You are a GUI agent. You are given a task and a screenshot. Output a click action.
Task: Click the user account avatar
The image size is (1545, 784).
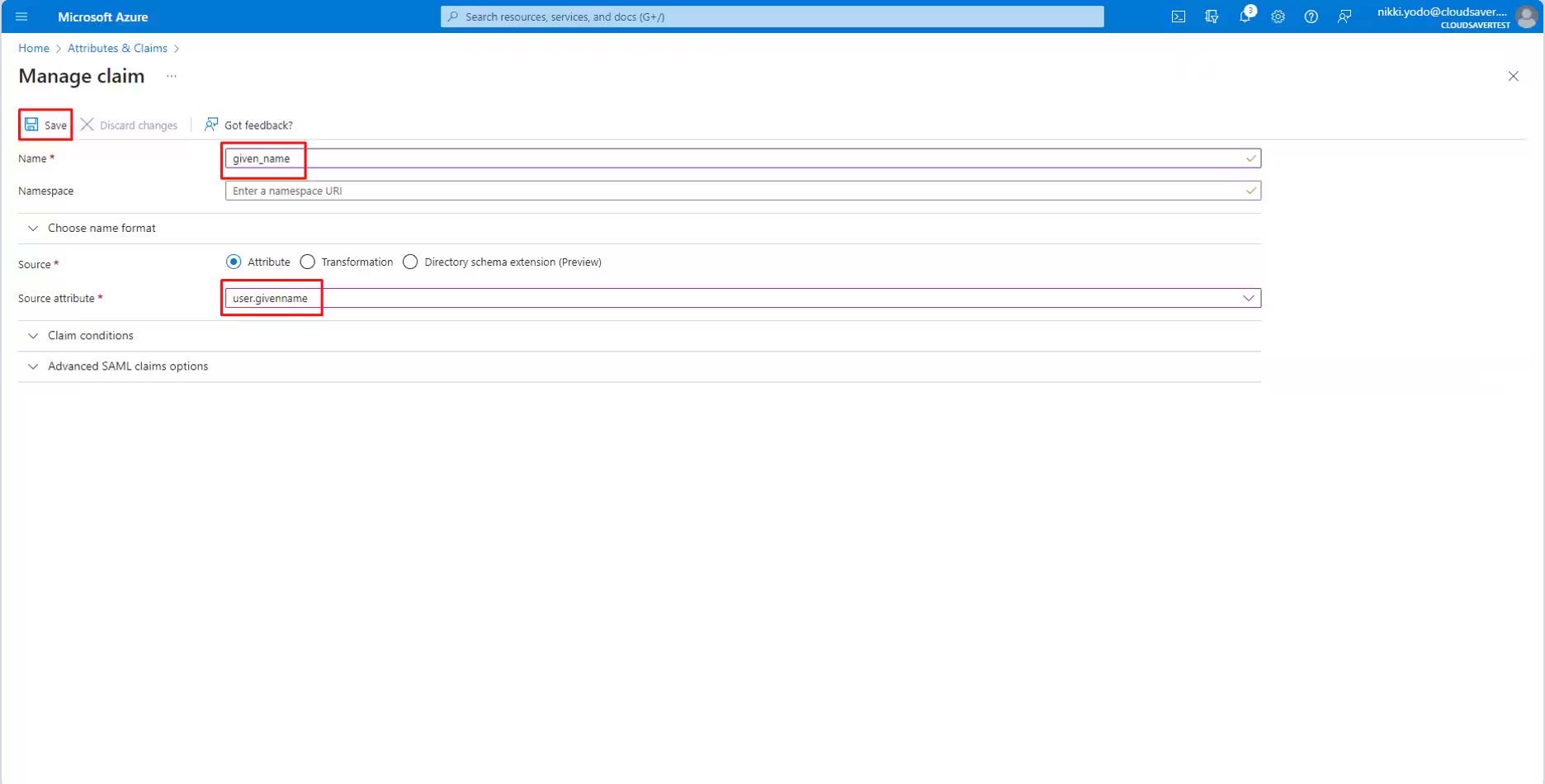coord(1526,17)
